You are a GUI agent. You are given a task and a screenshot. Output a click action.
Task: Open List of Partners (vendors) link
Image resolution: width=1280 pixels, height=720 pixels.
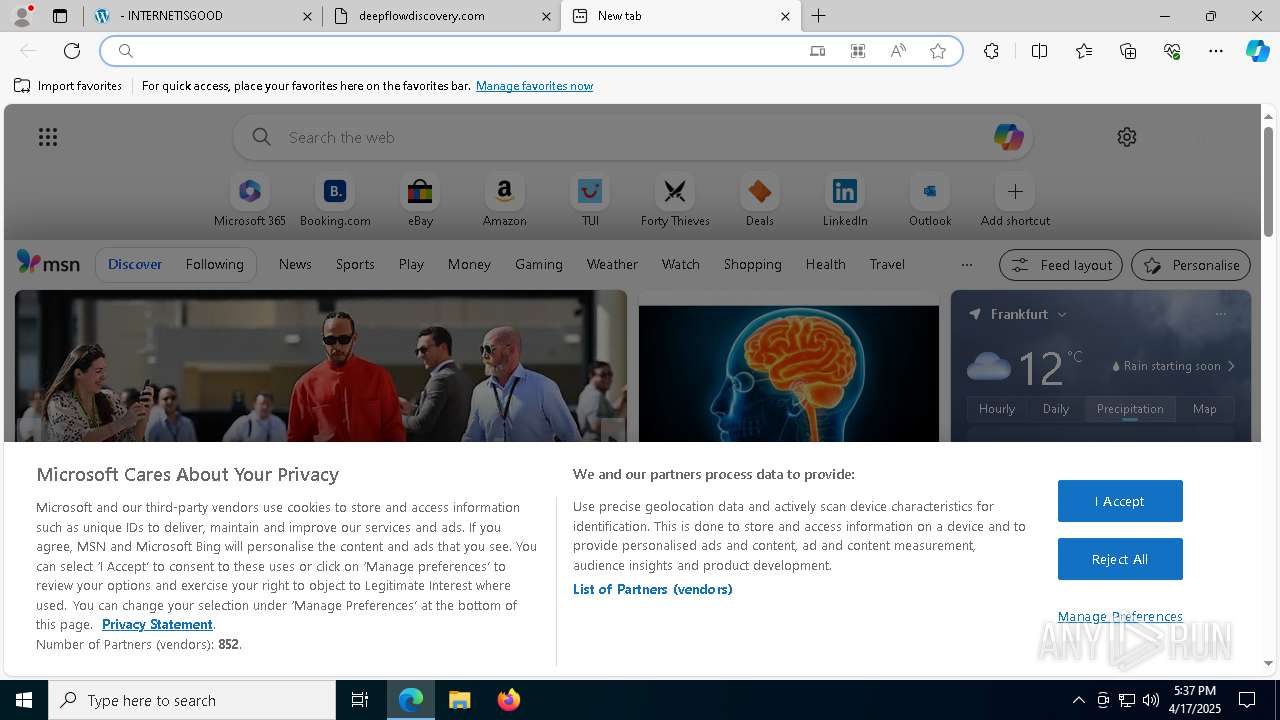tap(653, 589)
